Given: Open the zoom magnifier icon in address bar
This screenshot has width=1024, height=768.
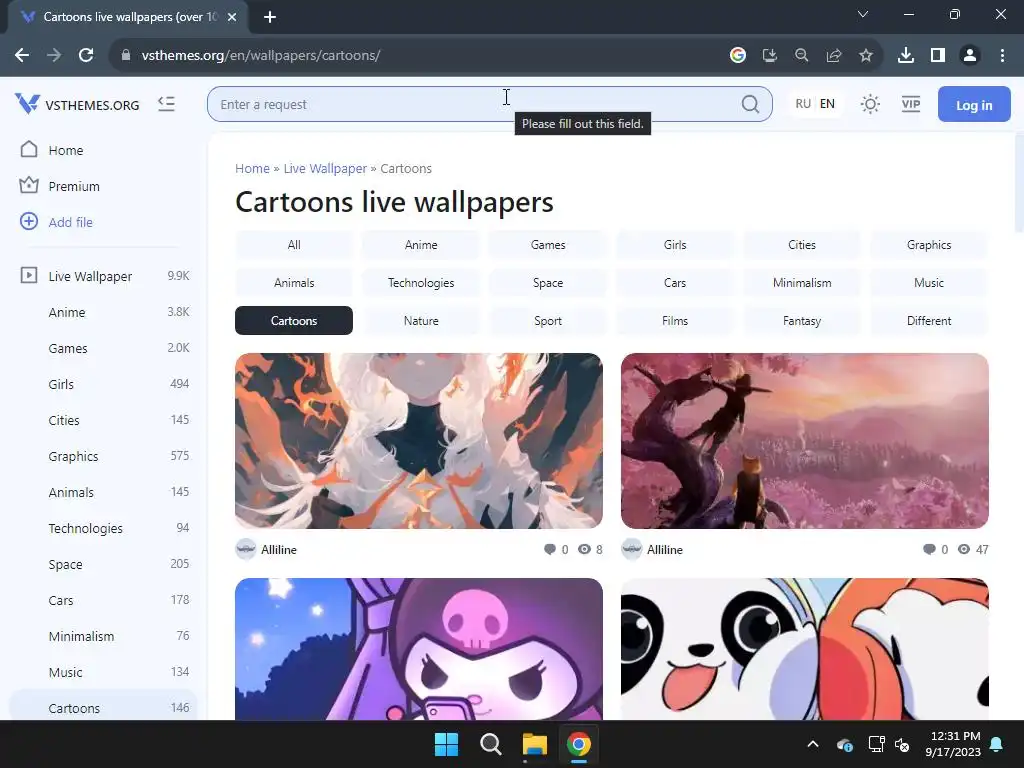Looking at the screenshot, I should 801,55.
